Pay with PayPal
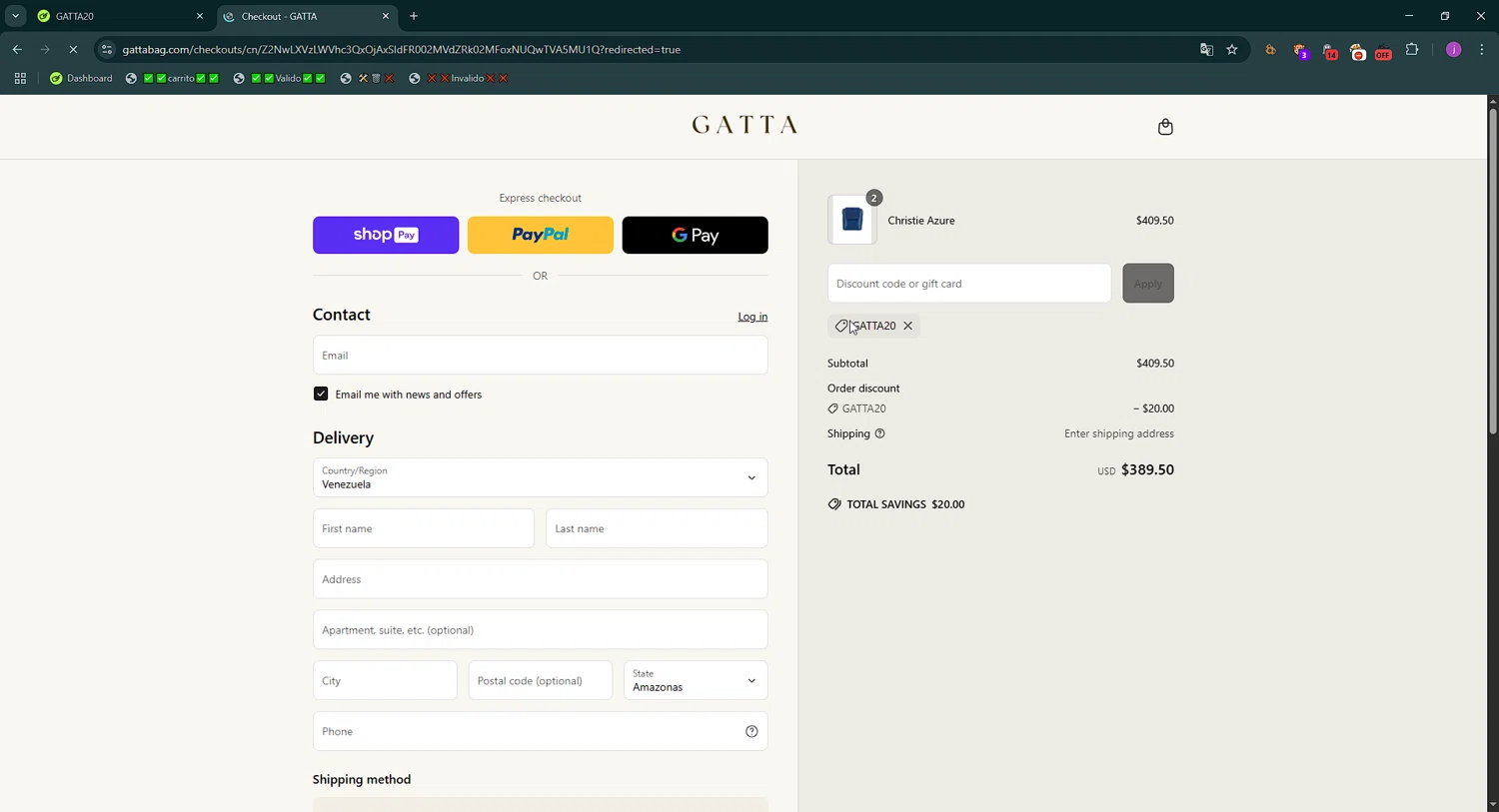The image size is (1499, 812). tap(541, 236)
